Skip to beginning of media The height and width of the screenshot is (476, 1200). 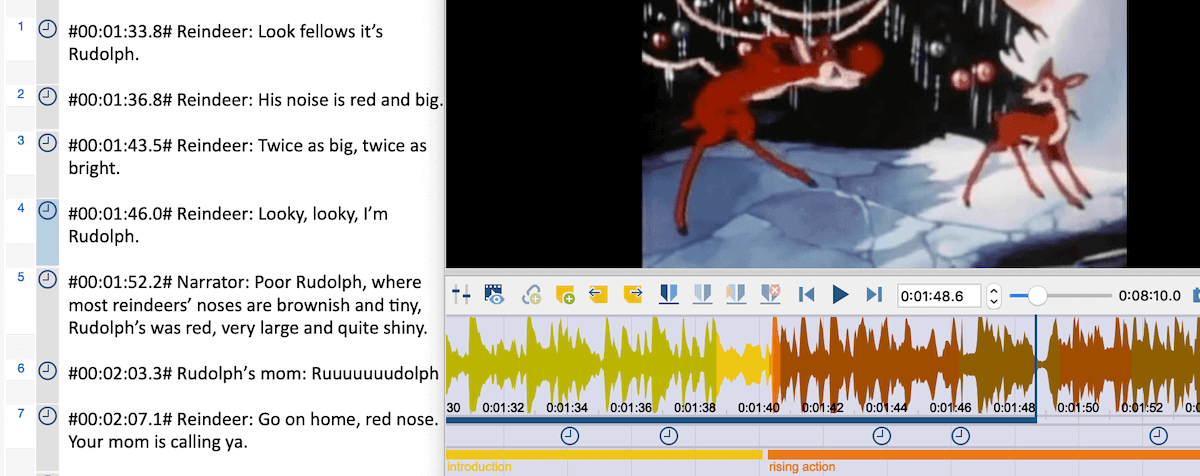tap(807, 294)
